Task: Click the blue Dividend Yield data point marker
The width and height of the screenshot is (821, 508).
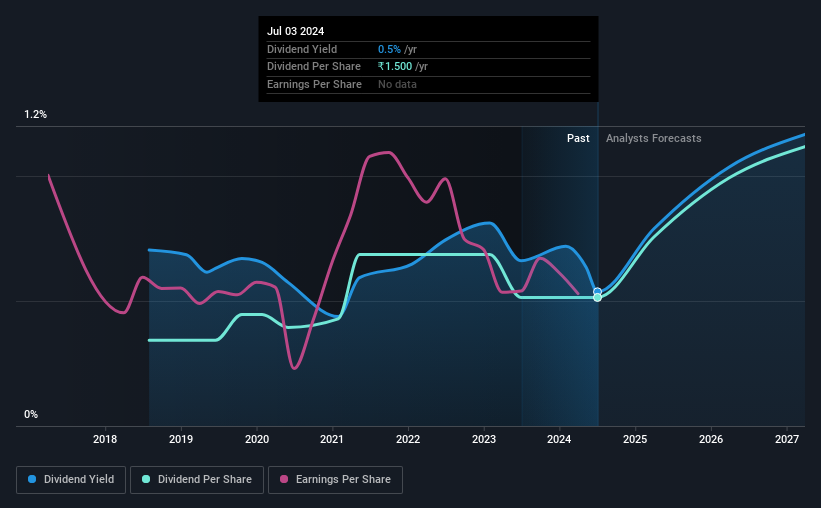Action: (597, 292)
